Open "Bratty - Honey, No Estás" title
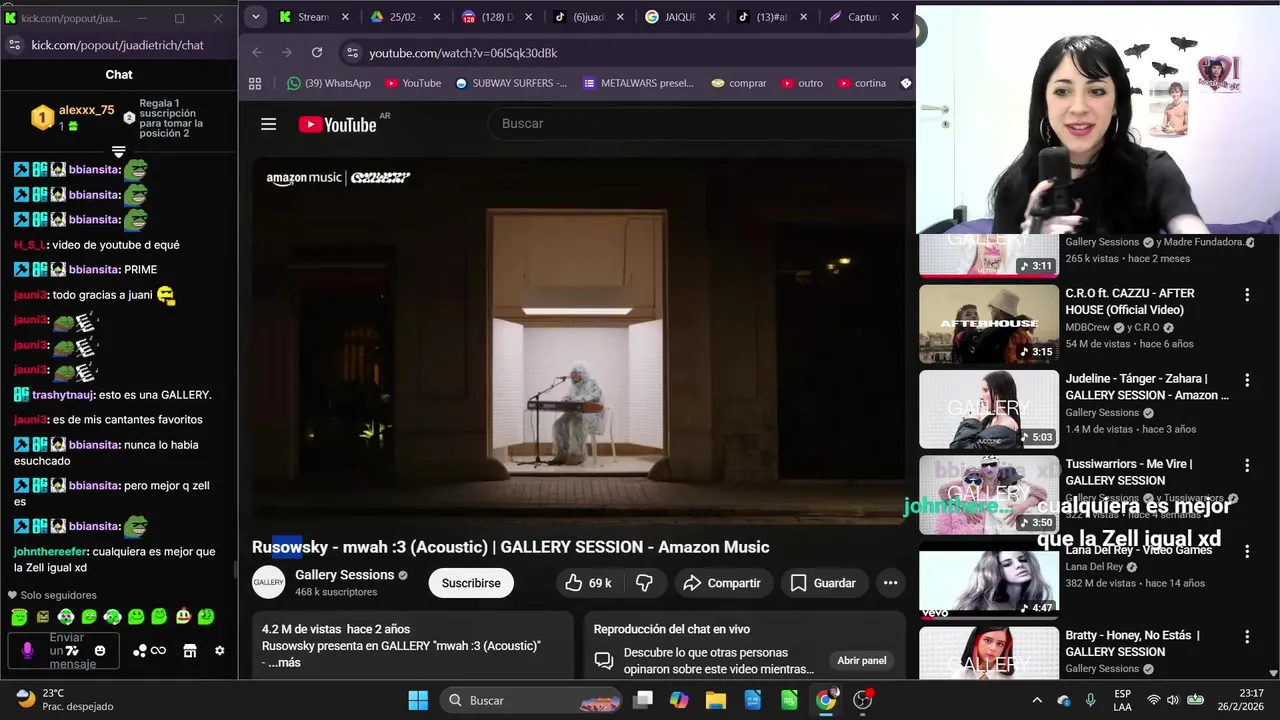The width and height of the screenshot is (1280, 720). [x=1133, y=643]
